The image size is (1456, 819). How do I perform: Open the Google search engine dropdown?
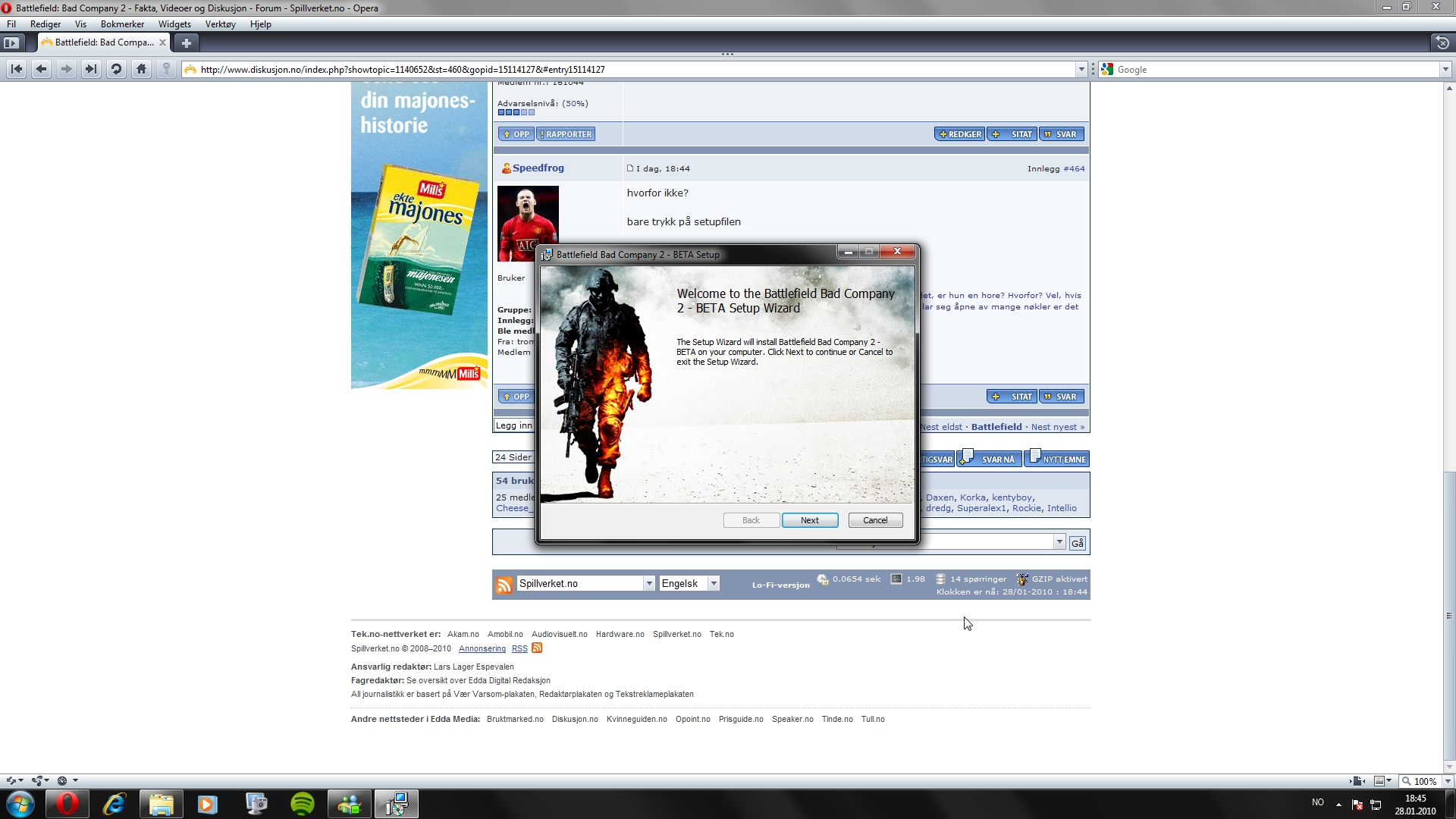(x=1445, y=69)
